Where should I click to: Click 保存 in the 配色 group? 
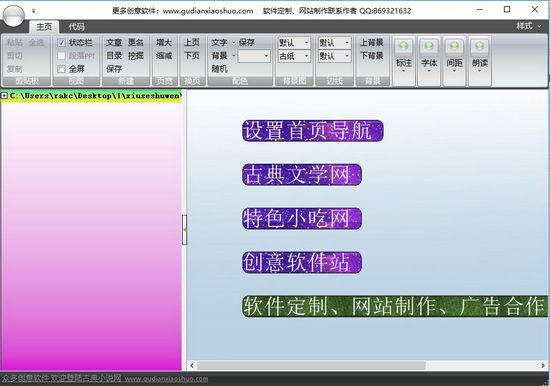point(247,42)
